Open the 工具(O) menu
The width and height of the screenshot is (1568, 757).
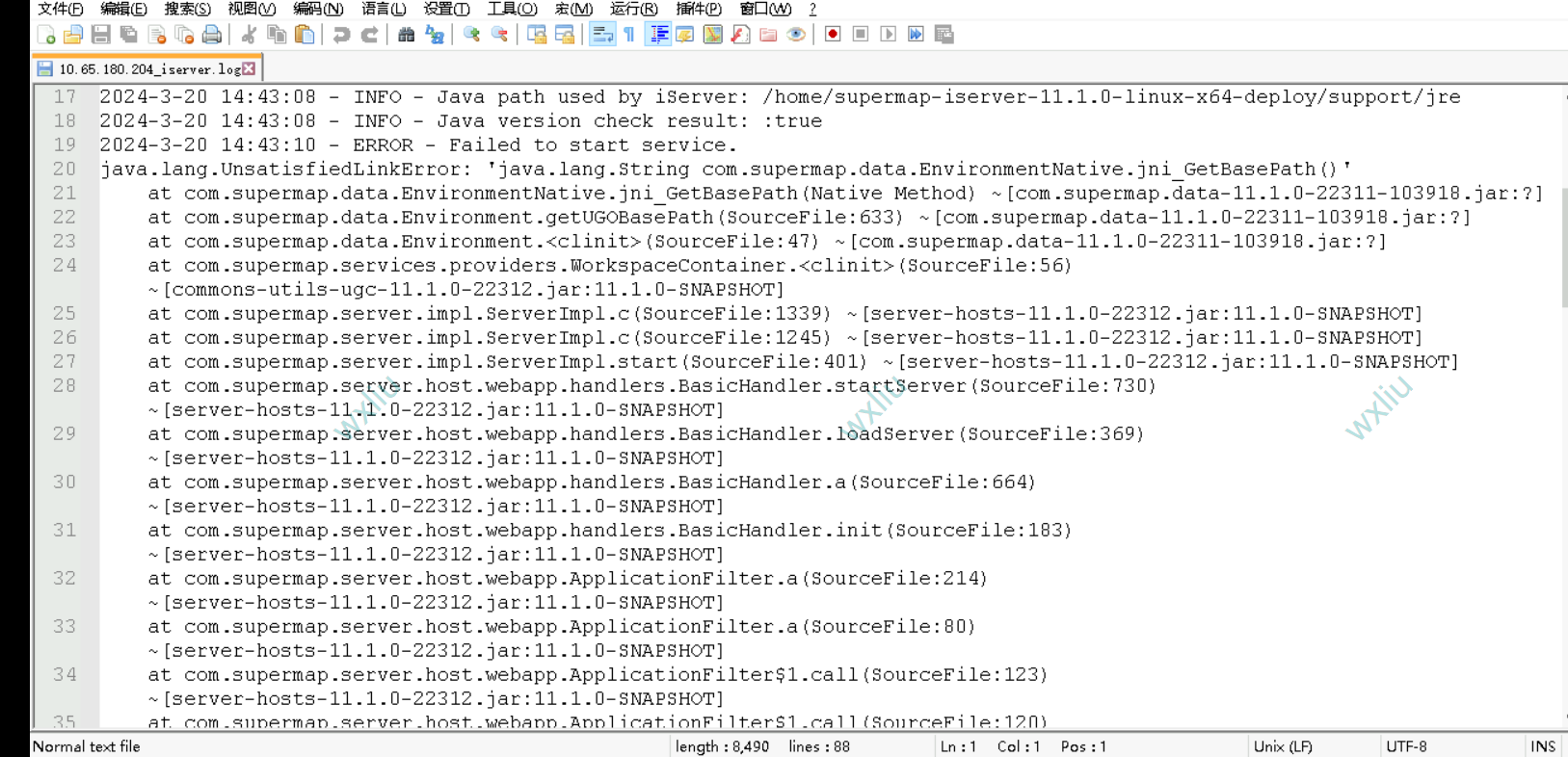click(x=512, y=9)
